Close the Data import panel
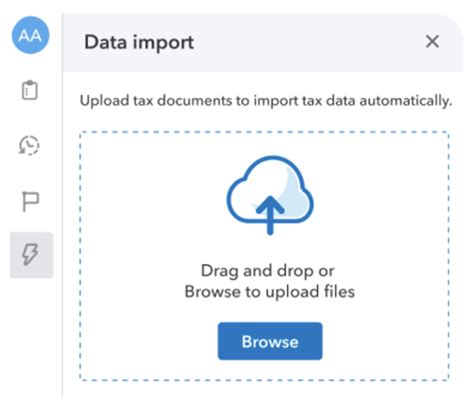474x398 pixels. tap(432, 42)
